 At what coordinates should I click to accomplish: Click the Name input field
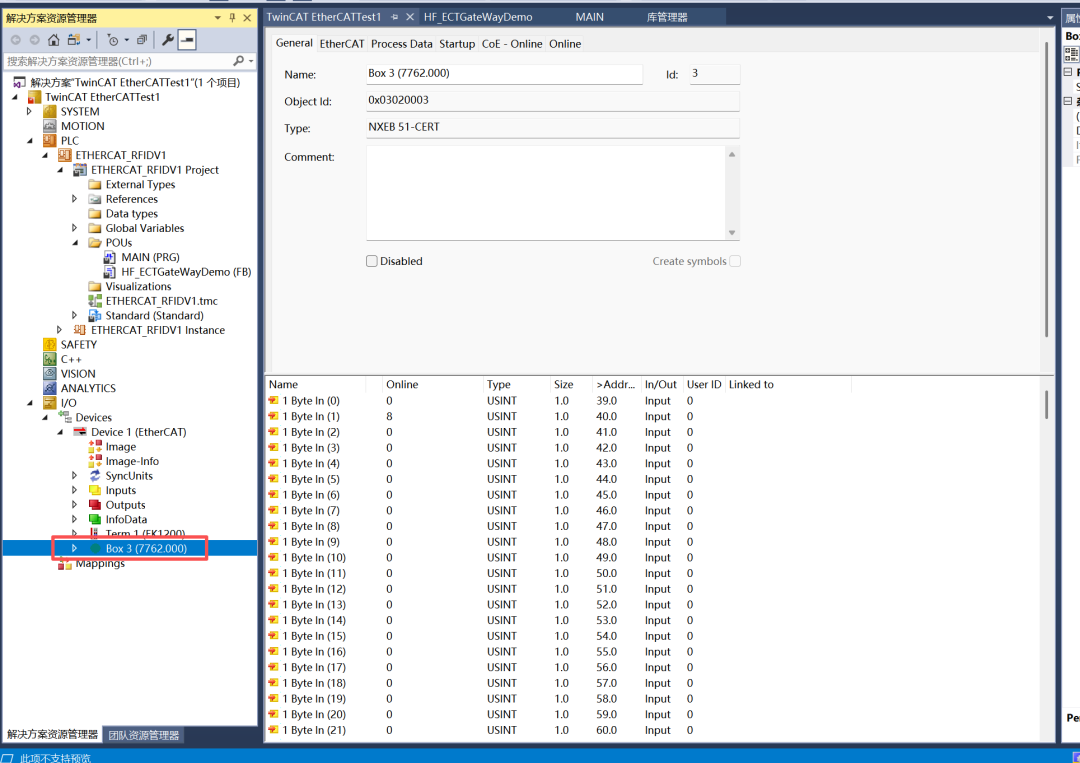(504, 75)
